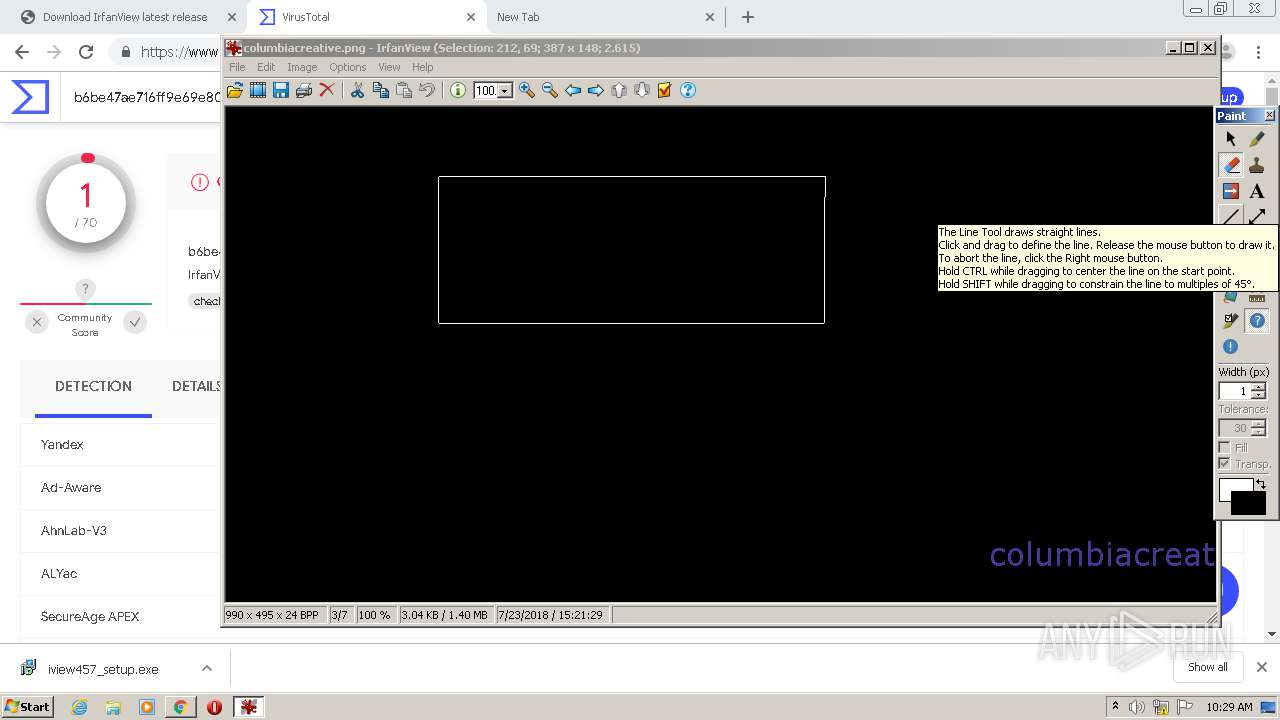Click the next page down arrow icon
The width and height of the screenshot is (1280, 720).
(642, 90)
